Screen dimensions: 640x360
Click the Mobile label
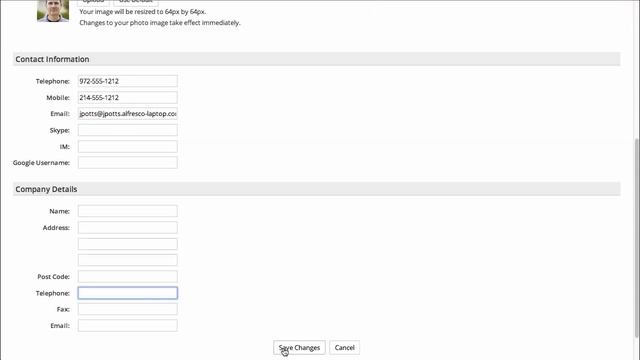pos(58,98)
